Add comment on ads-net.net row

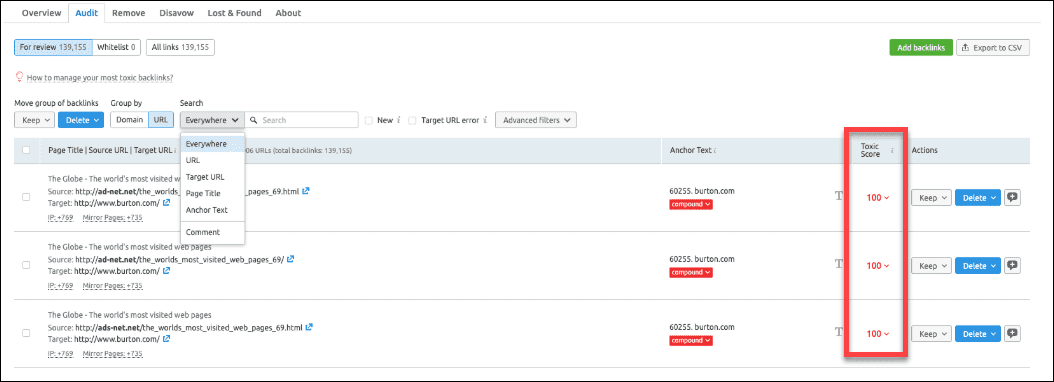pyautogui.click(x=1012, y=333)
